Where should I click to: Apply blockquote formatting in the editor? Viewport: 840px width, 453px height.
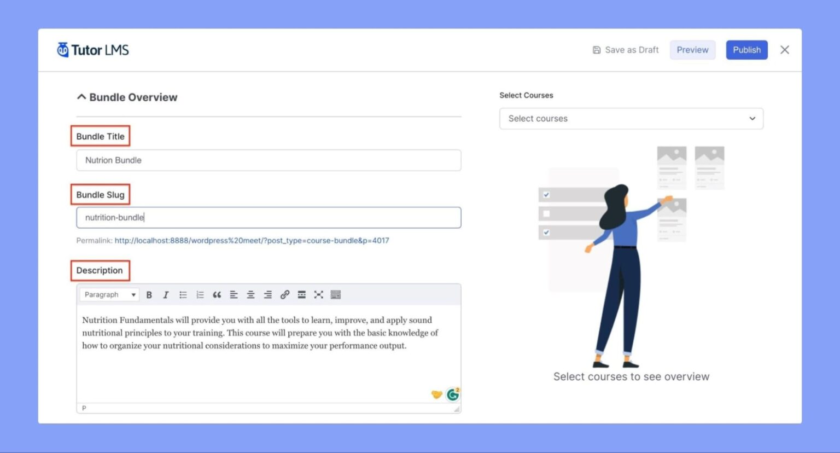217,295
